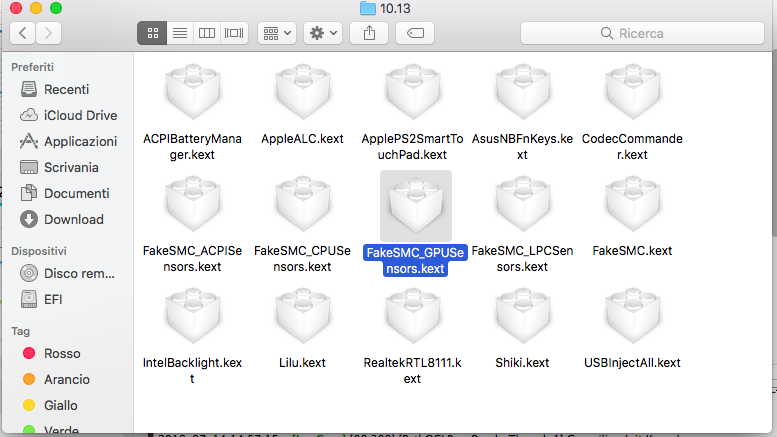
Task: Select the AsusNBFnKeys.kext icon
Action: [x=523, y=92]
